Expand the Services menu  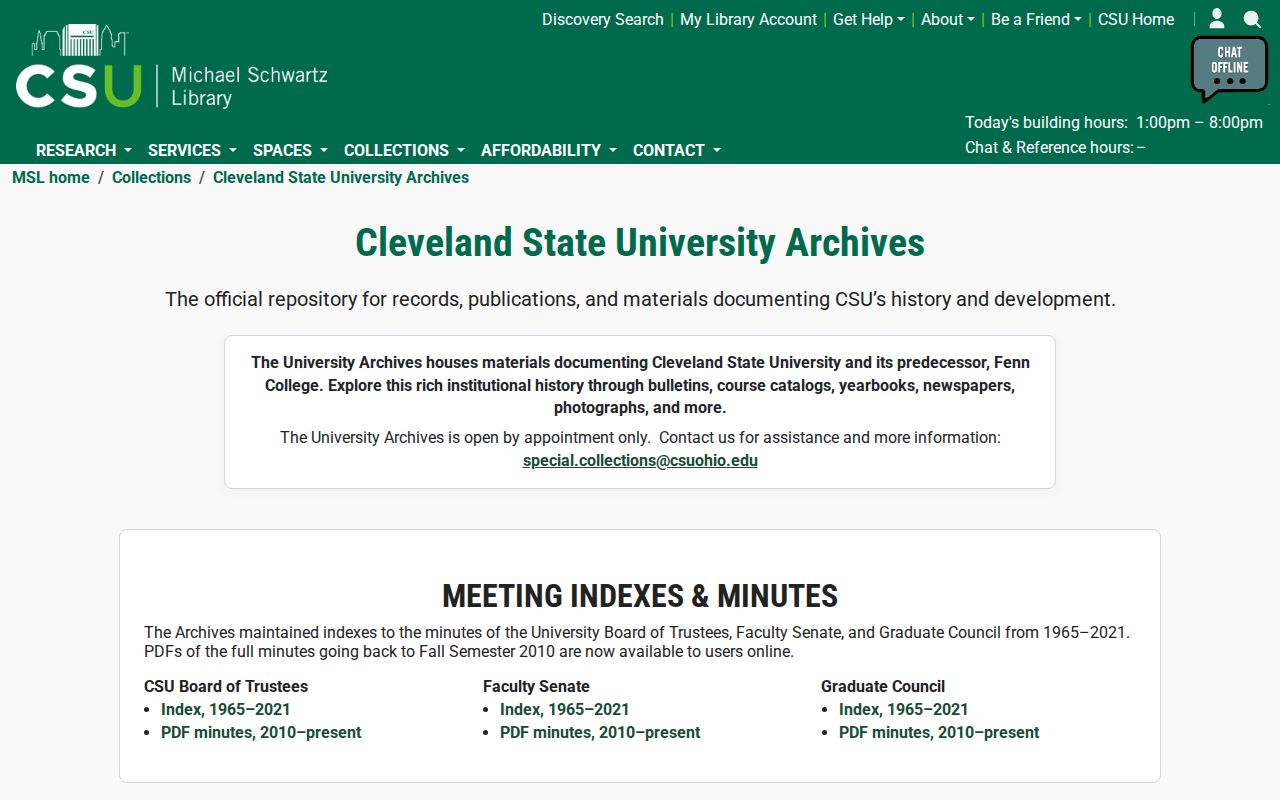click(x=192, y=150)
